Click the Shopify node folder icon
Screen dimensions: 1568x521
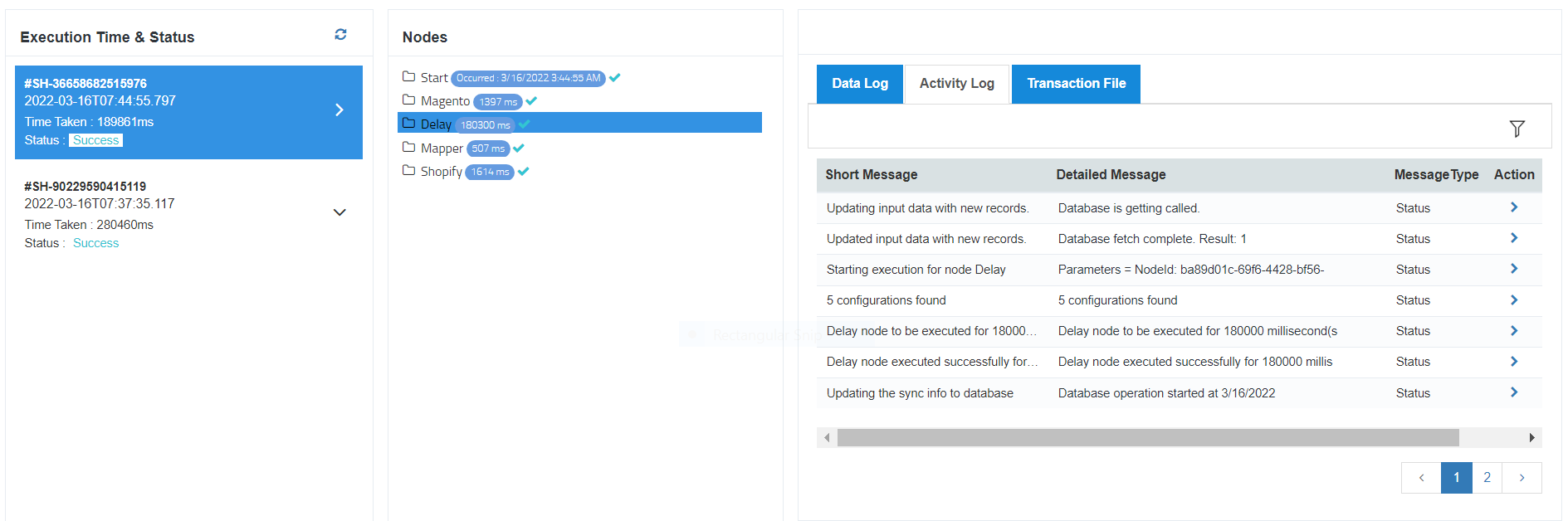pyautogui.click(x=408, y=171)
